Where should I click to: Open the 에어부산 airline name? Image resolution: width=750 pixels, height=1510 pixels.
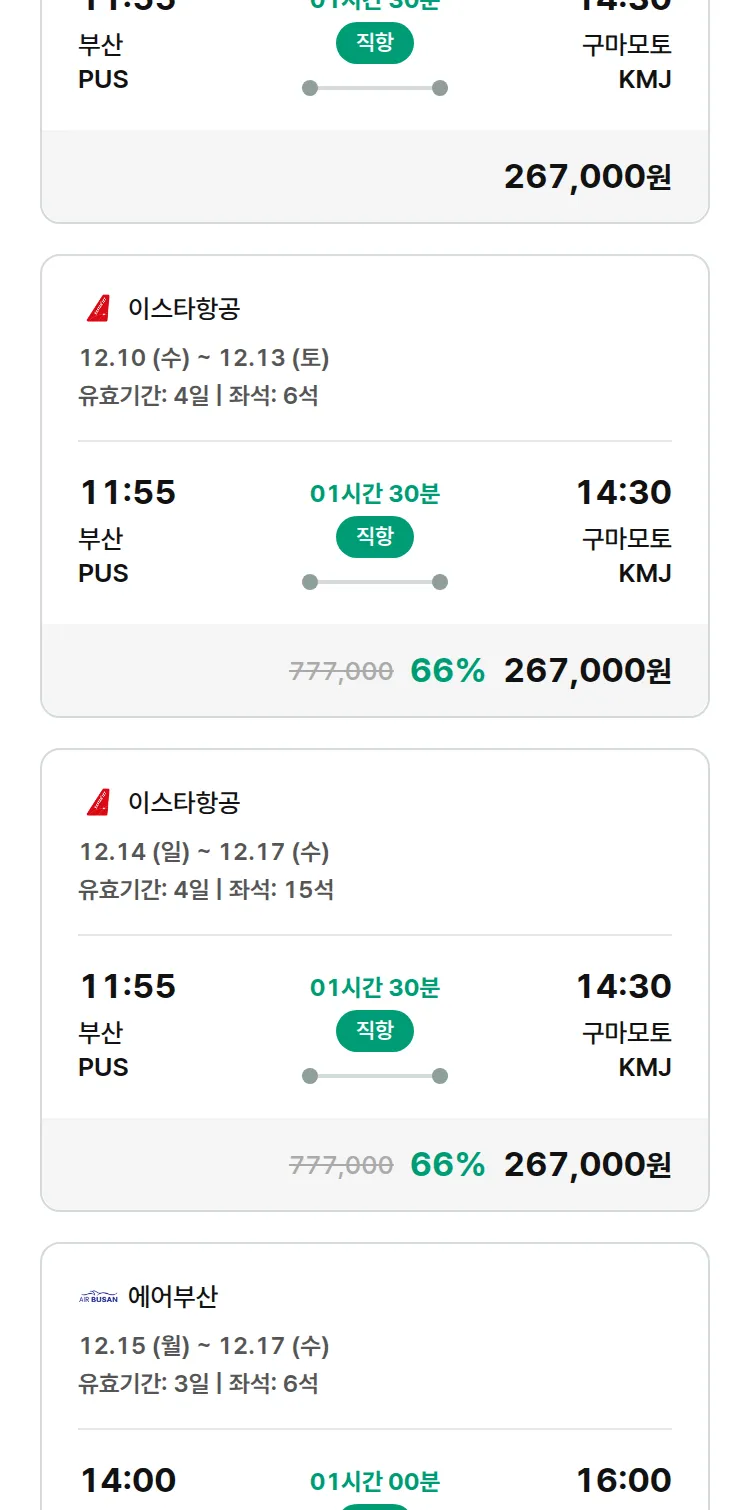click(x=173, y=1297)
